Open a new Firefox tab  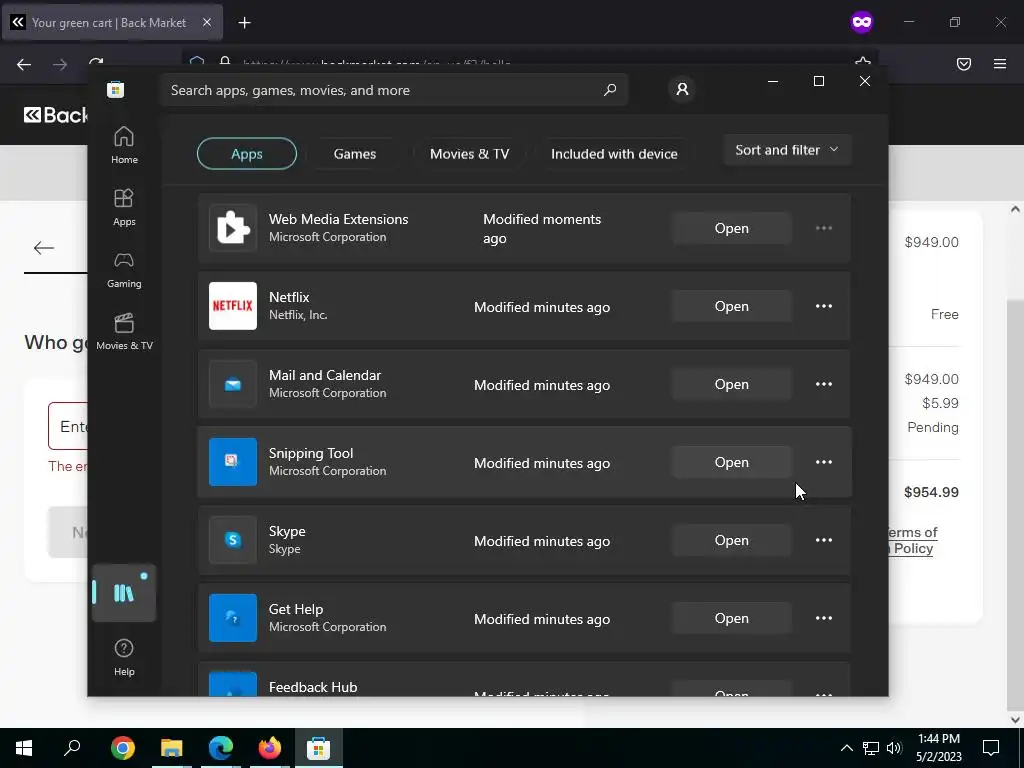point(244,23)
